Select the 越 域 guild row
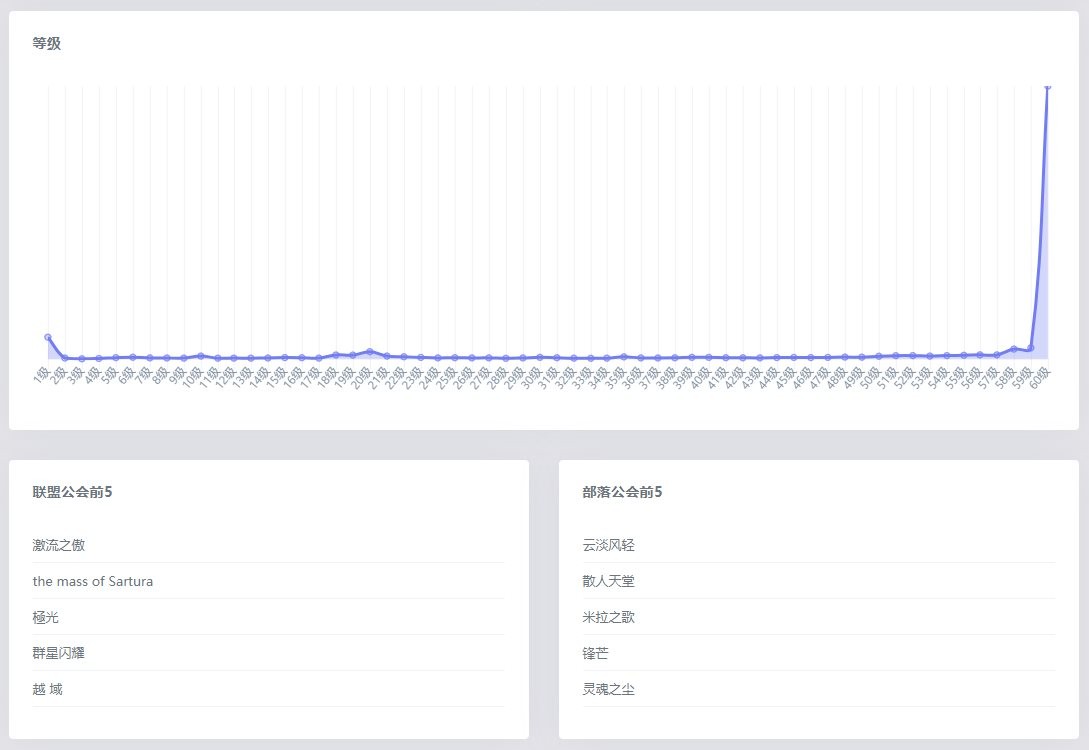 pos(268,690)
